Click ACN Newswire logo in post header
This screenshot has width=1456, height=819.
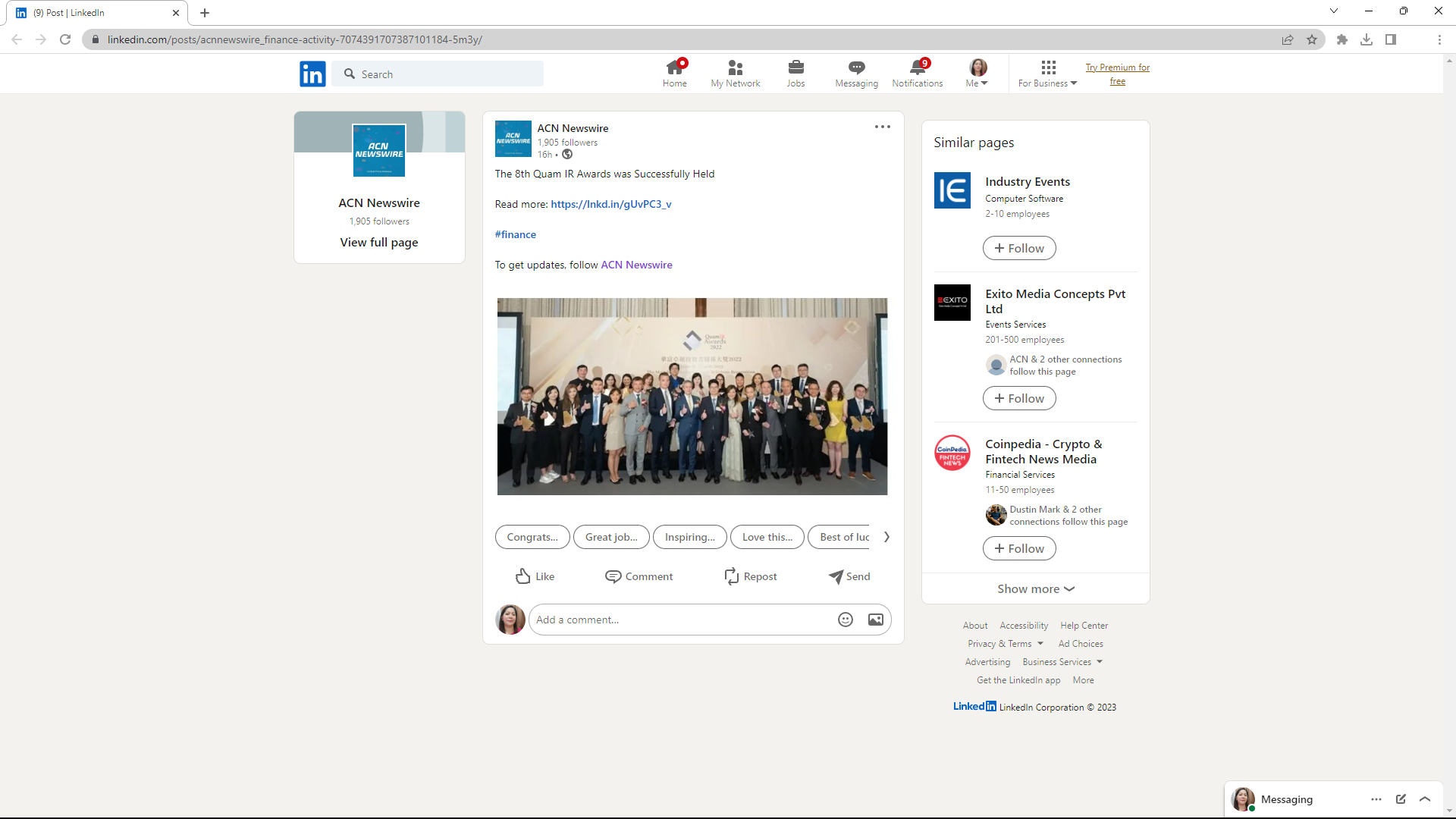coord(513,139)
